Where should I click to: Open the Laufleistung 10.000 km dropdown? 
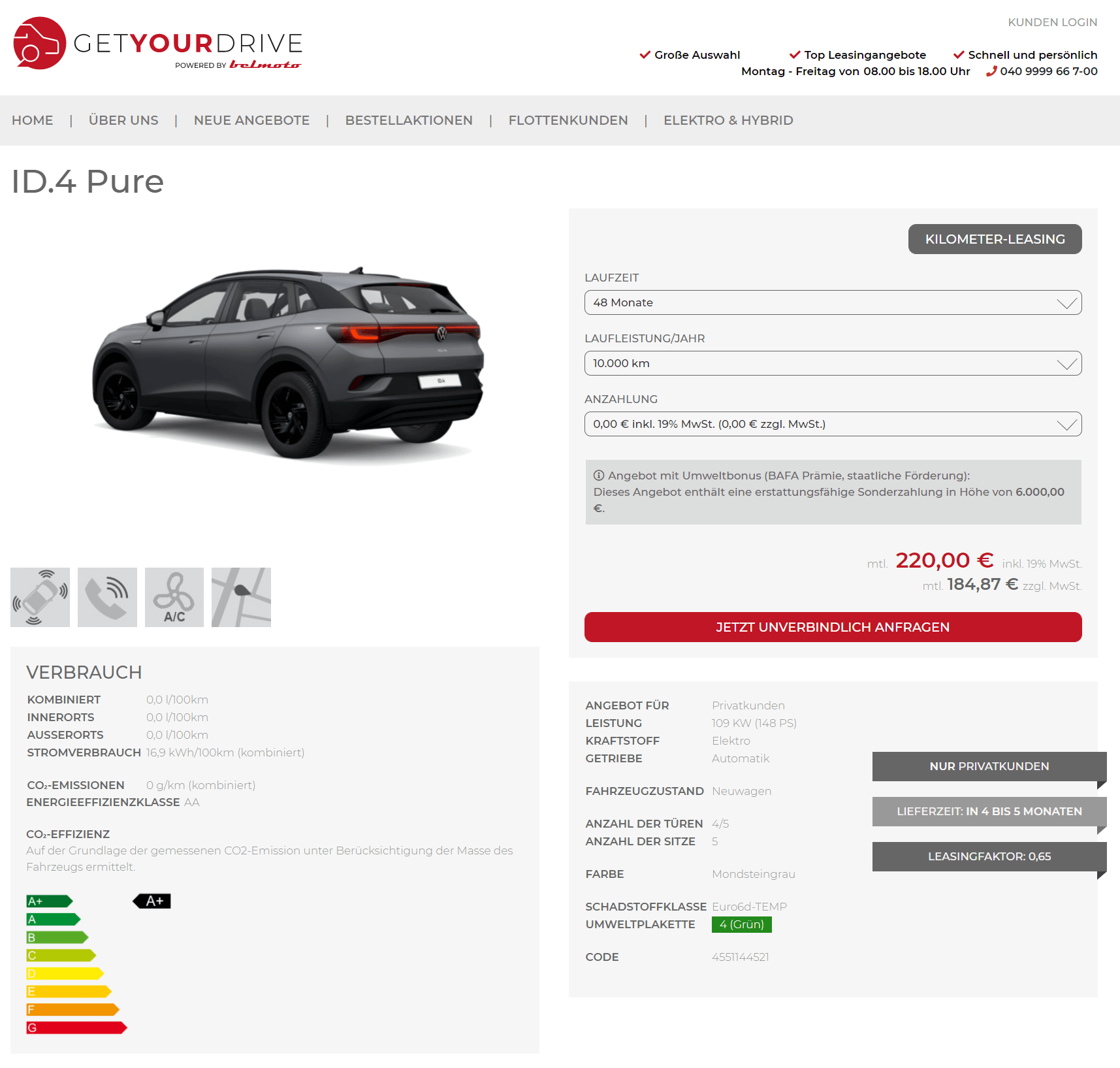click(833, 363)
